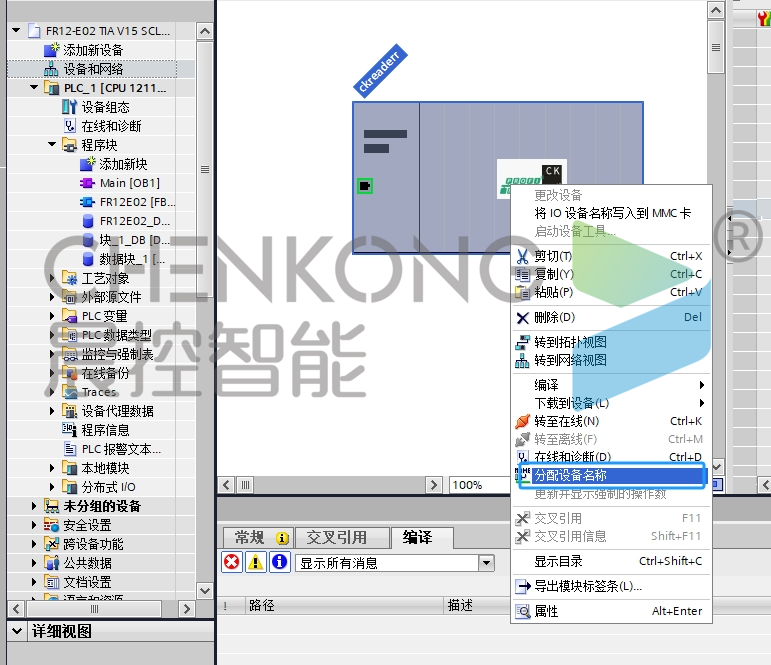This screenshot has width=771, height=665.
Task: Click 添加新块 in program blocks
Action: pyautogui.click(x=123, y=164)
